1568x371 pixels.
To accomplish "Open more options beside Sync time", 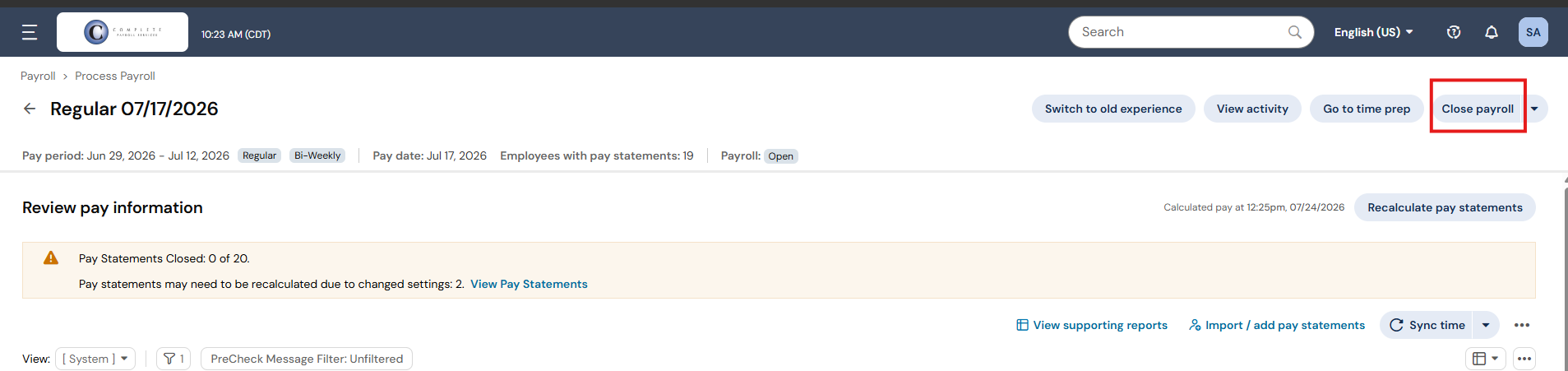I will click(x=1522, y=325).
